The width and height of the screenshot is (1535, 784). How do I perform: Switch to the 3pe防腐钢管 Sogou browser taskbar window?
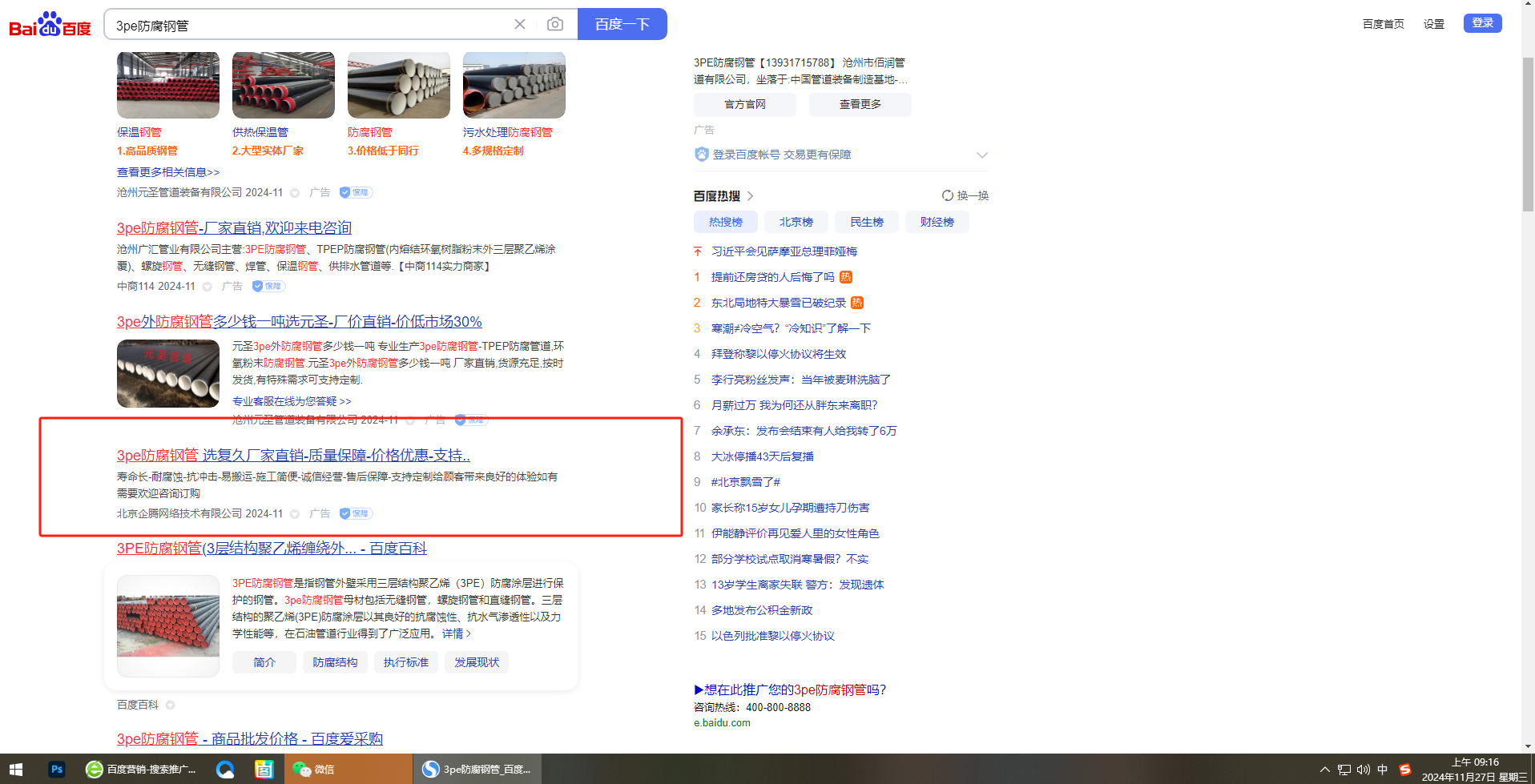(x=477, y=769)
